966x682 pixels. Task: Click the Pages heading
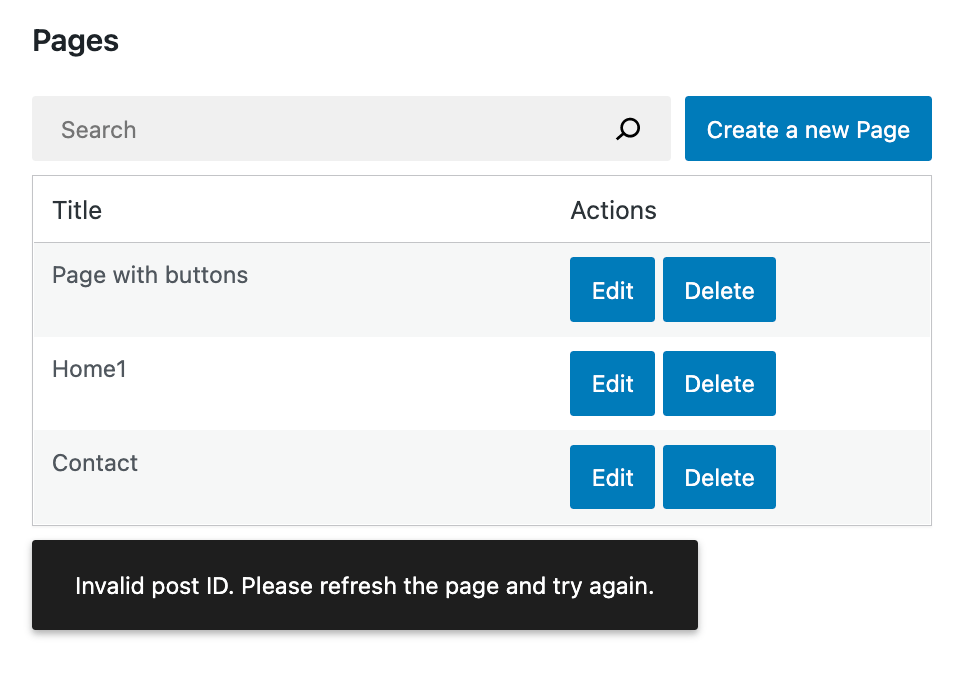pos(75,41)
